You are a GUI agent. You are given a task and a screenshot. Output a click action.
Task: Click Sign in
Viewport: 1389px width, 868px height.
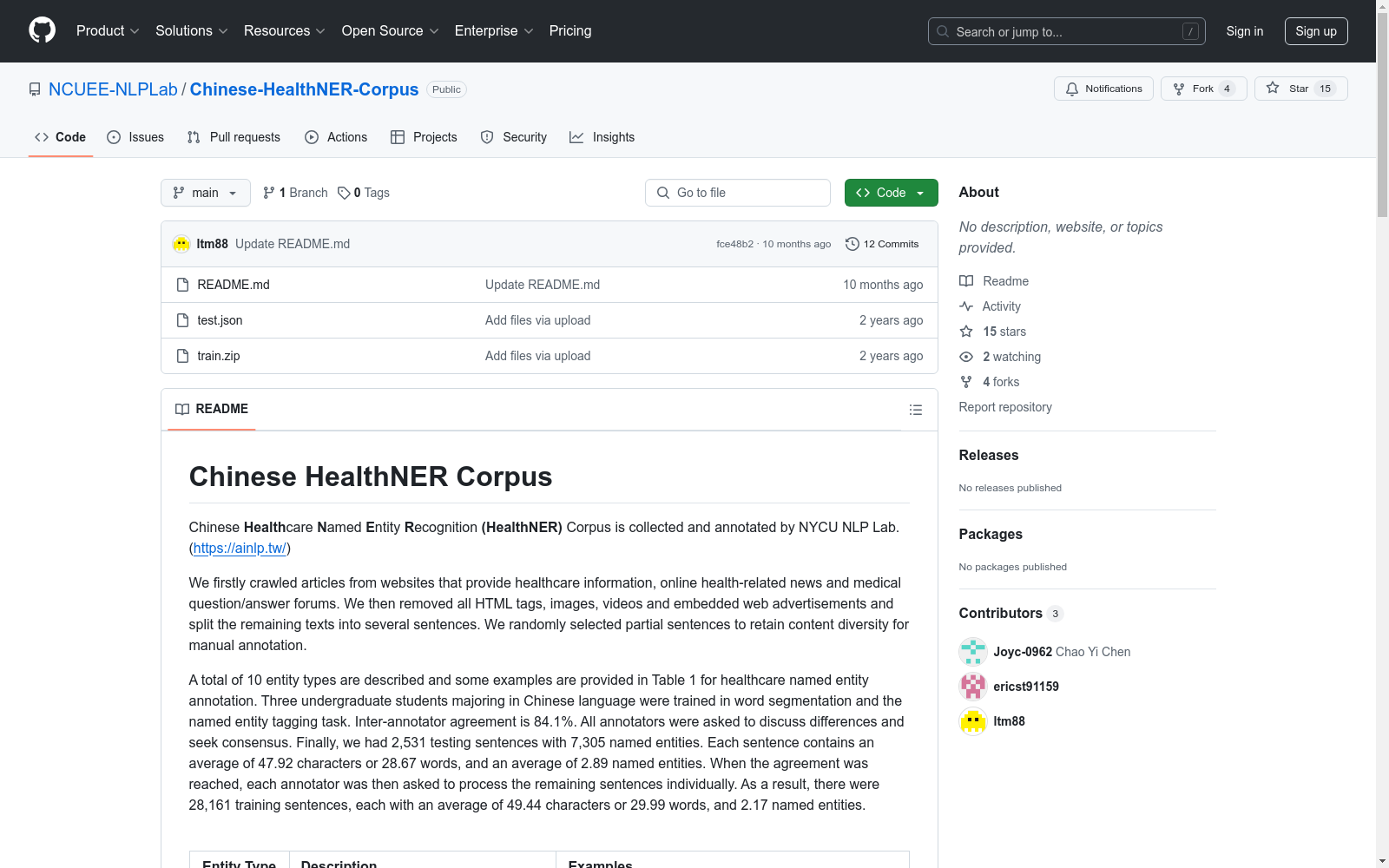click(1245, 31)
